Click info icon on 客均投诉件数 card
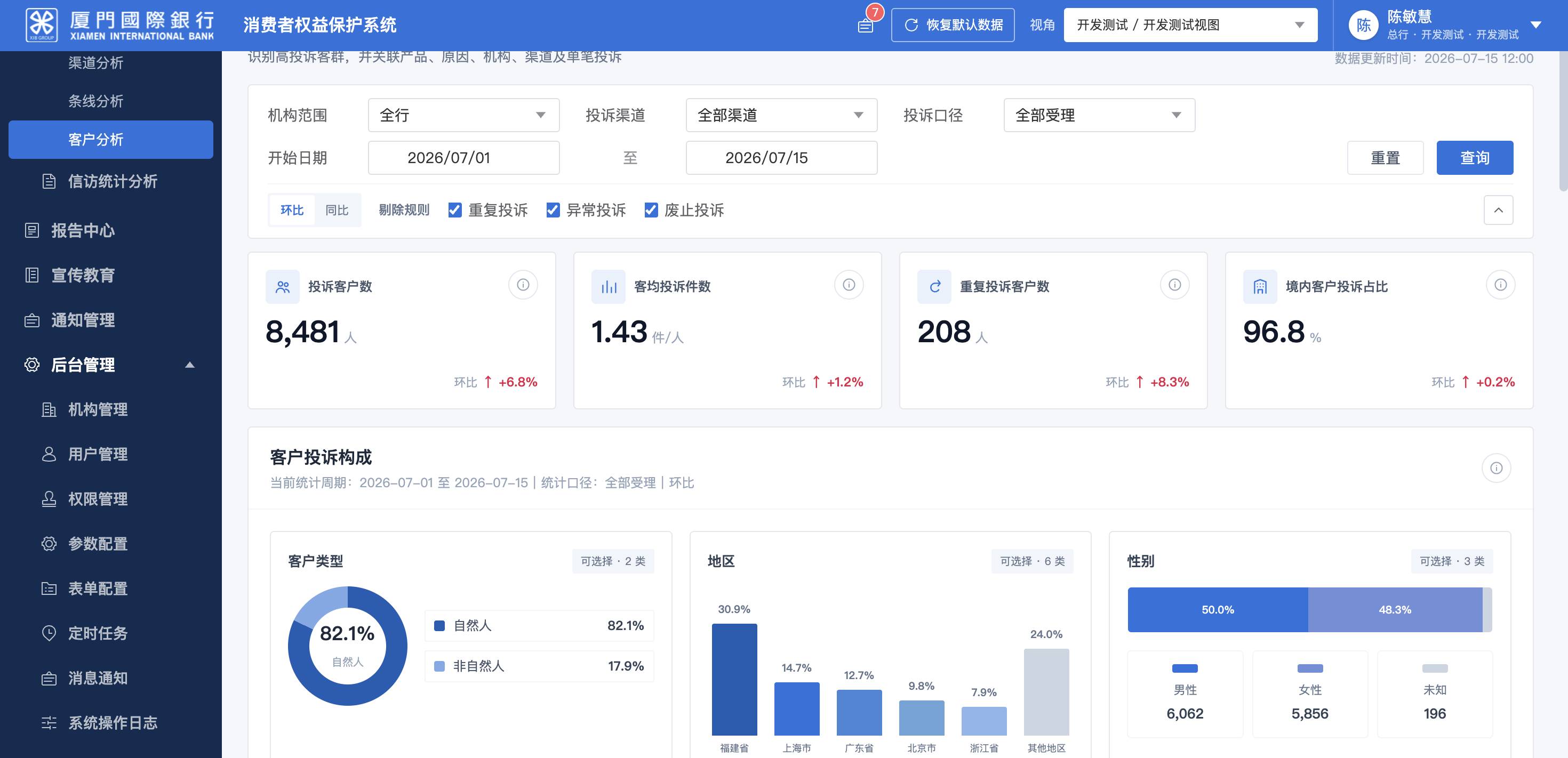Image resolution: width=1568 pixels, height=758 pixels. (x=849, y=285)
